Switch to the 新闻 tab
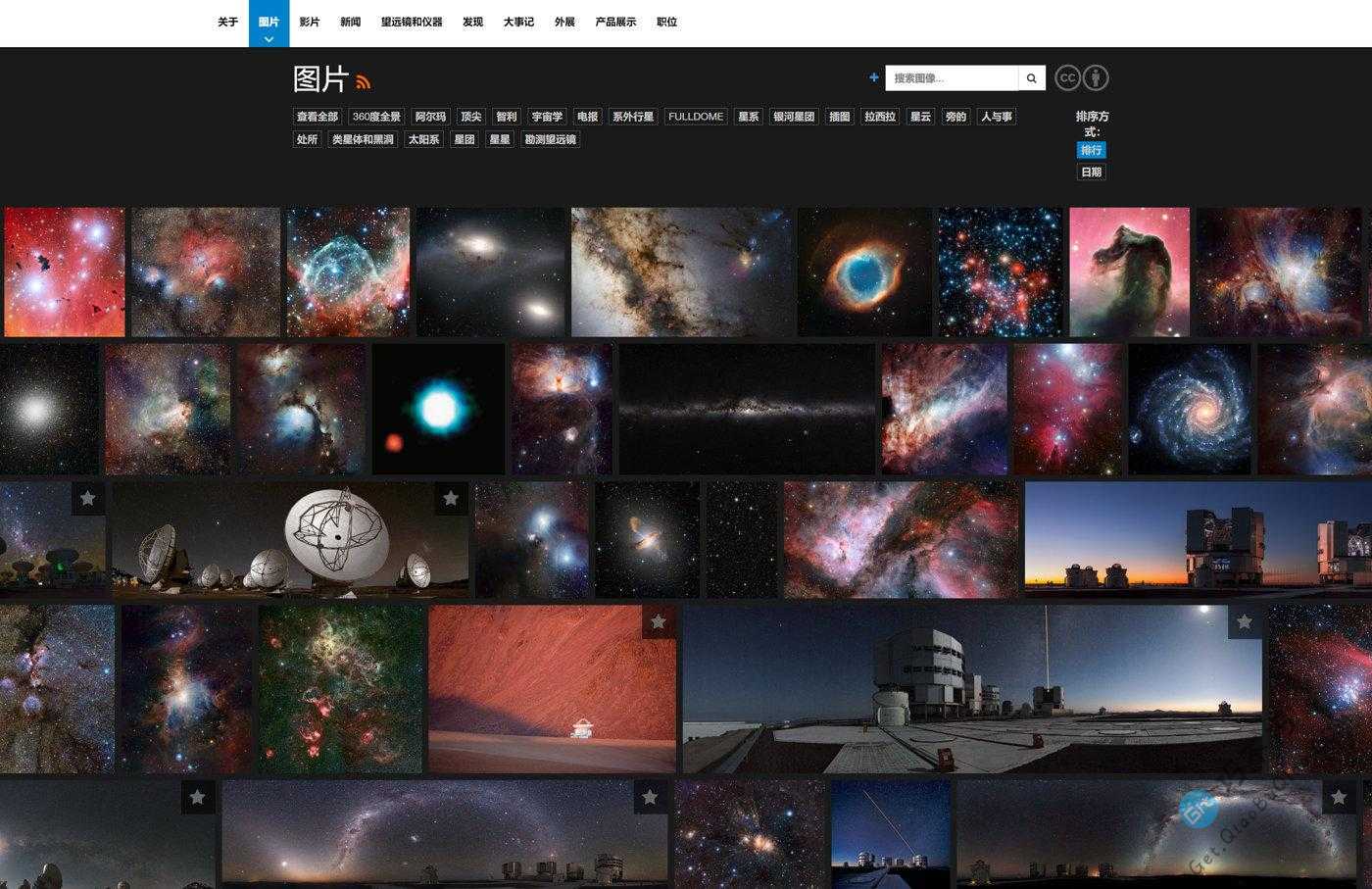 (x=349, y=22)
